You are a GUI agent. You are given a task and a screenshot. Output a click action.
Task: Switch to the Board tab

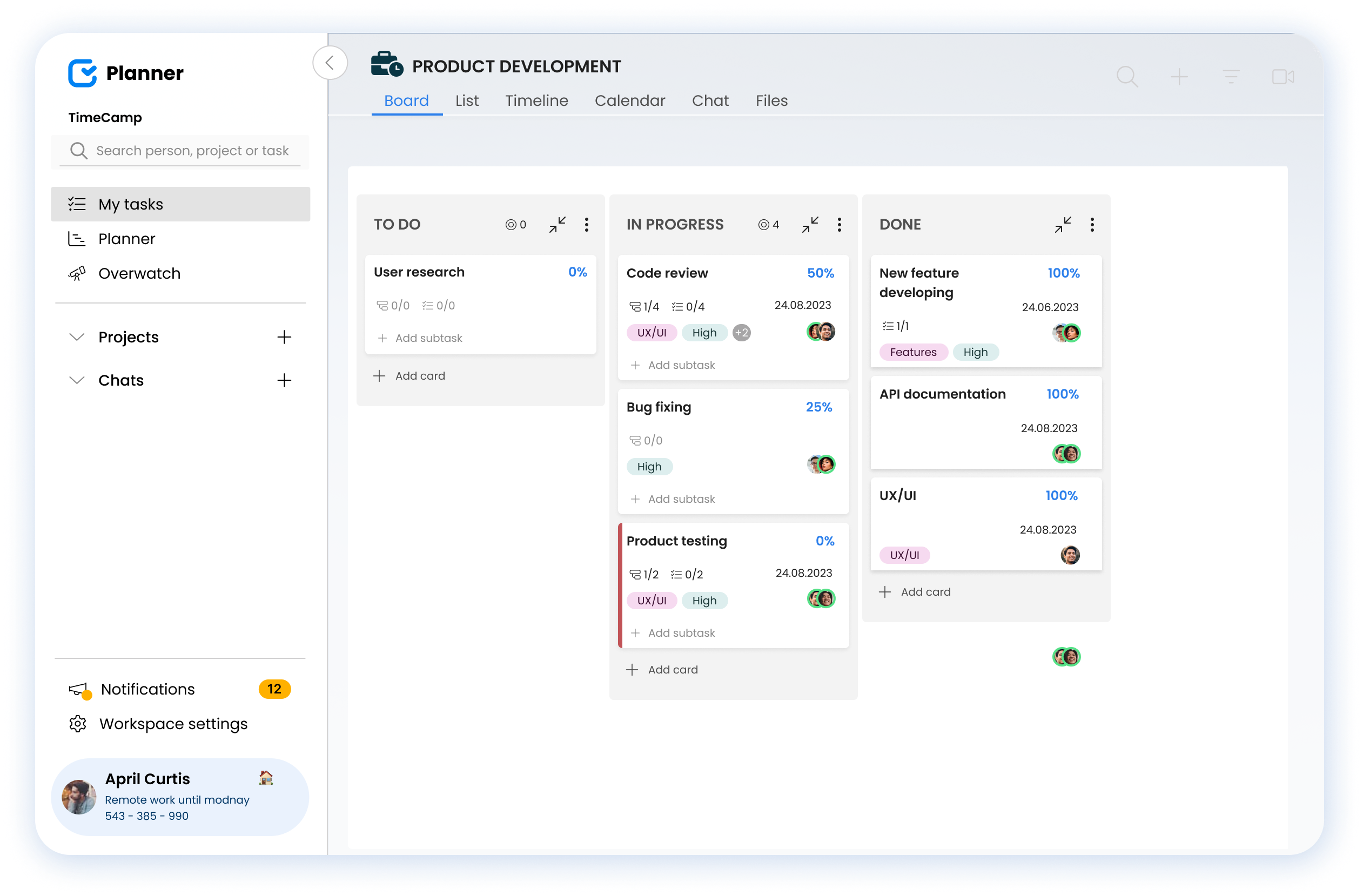pos(407,101)
